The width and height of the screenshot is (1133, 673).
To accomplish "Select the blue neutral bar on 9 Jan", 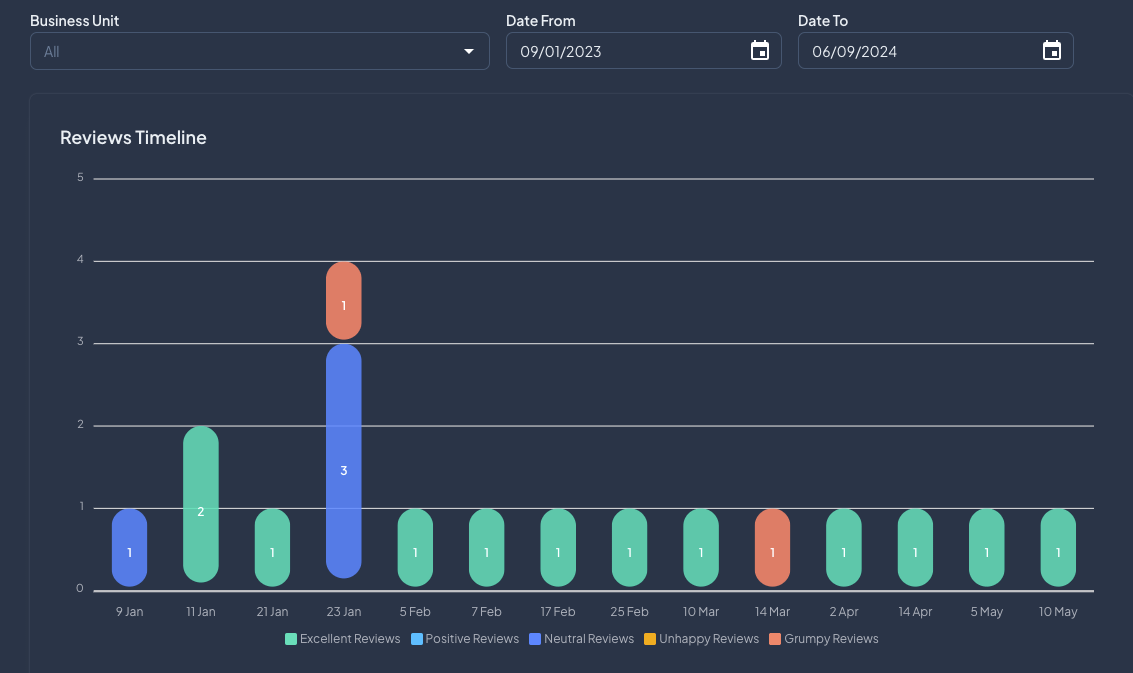I will [x=129, y=547].
